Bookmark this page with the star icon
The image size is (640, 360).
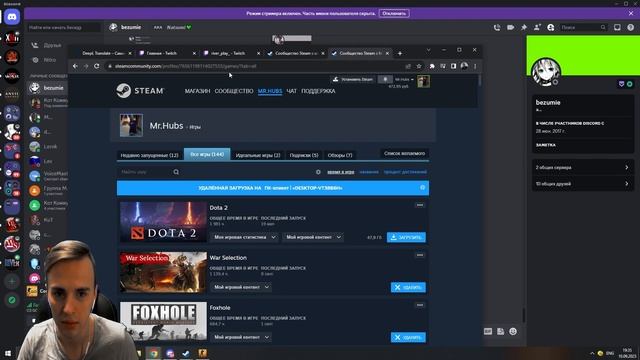point(419,66)
